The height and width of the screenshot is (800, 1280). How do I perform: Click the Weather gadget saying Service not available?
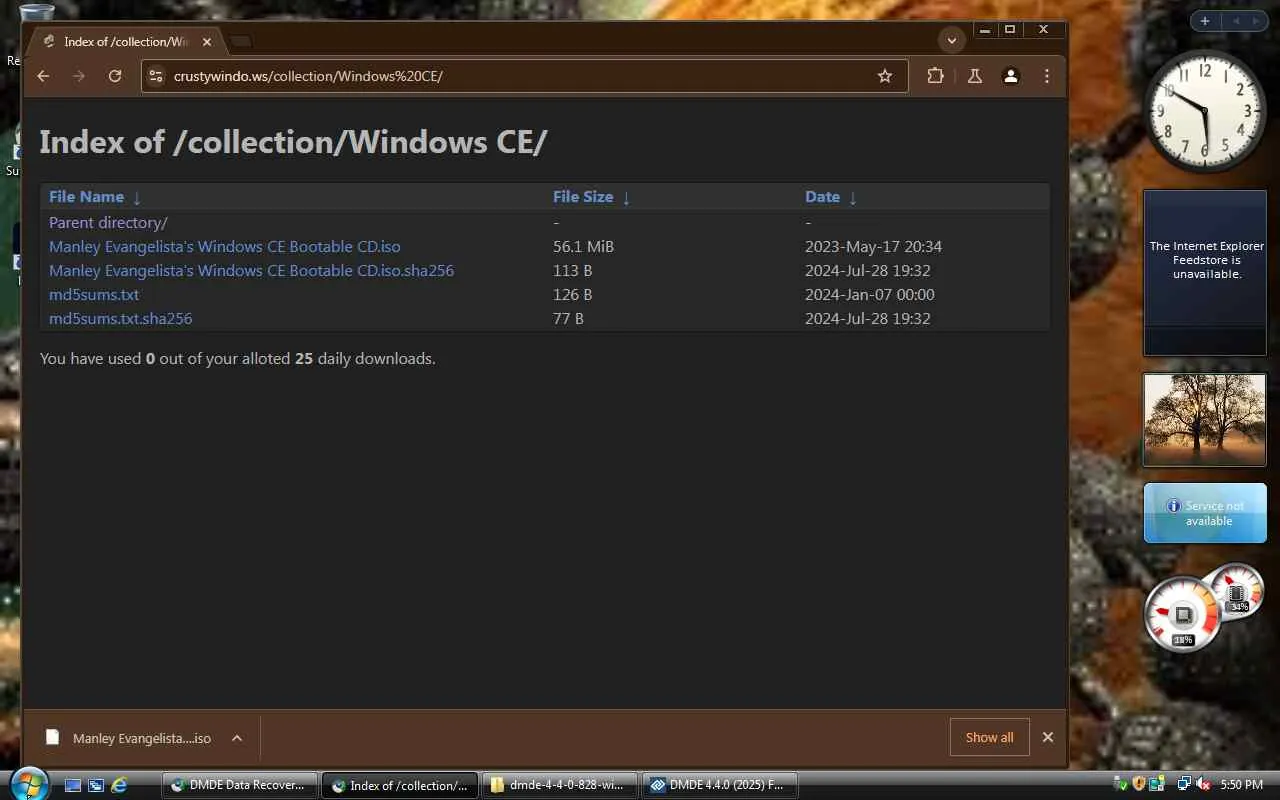coord(1205,513)
